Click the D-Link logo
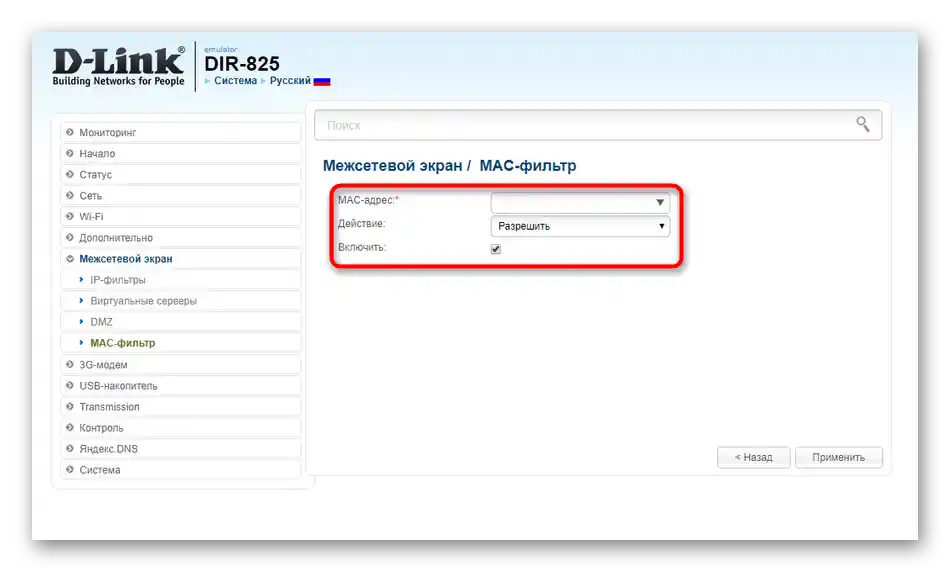Viewport: 950px width, 572px height. 118,66
